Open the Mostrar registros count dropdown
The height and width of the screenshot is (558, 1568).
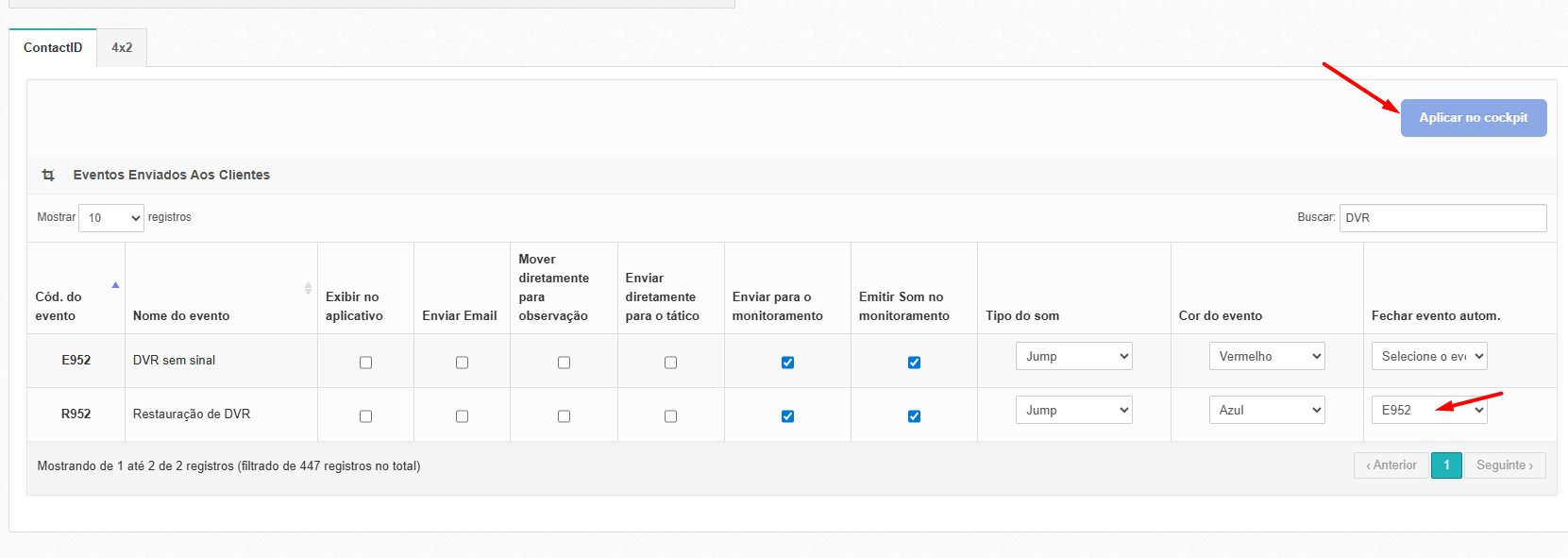(x=111, y=218)
